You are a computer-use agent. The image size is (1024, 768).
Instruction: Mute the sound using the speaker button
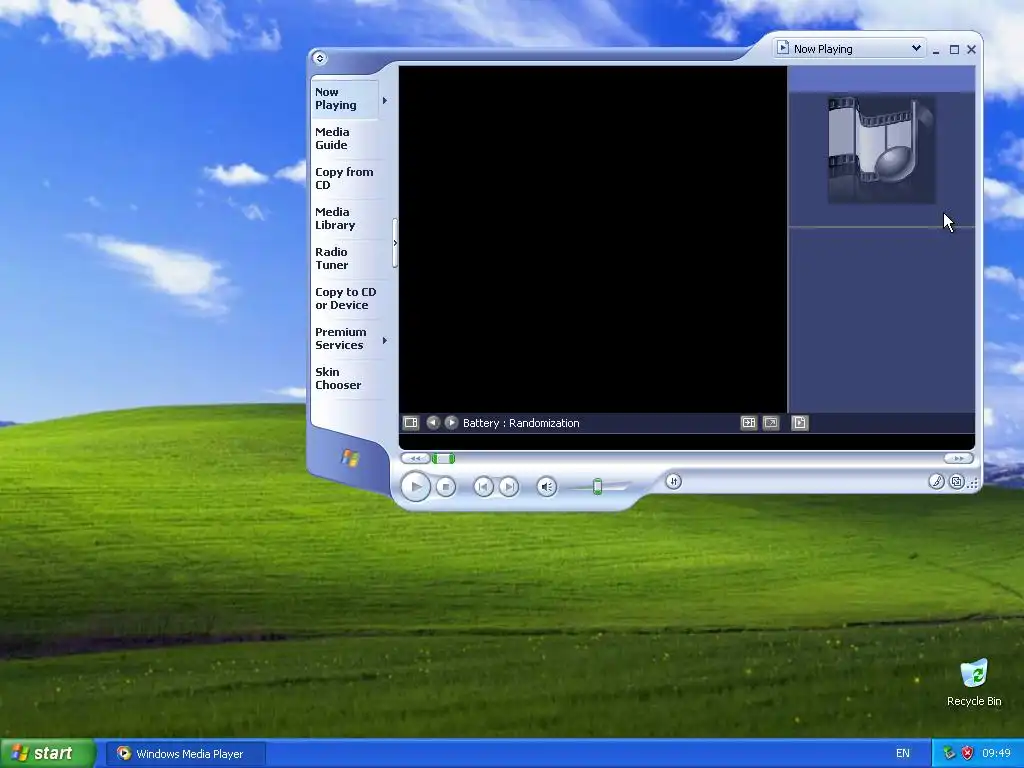point(547,487)
